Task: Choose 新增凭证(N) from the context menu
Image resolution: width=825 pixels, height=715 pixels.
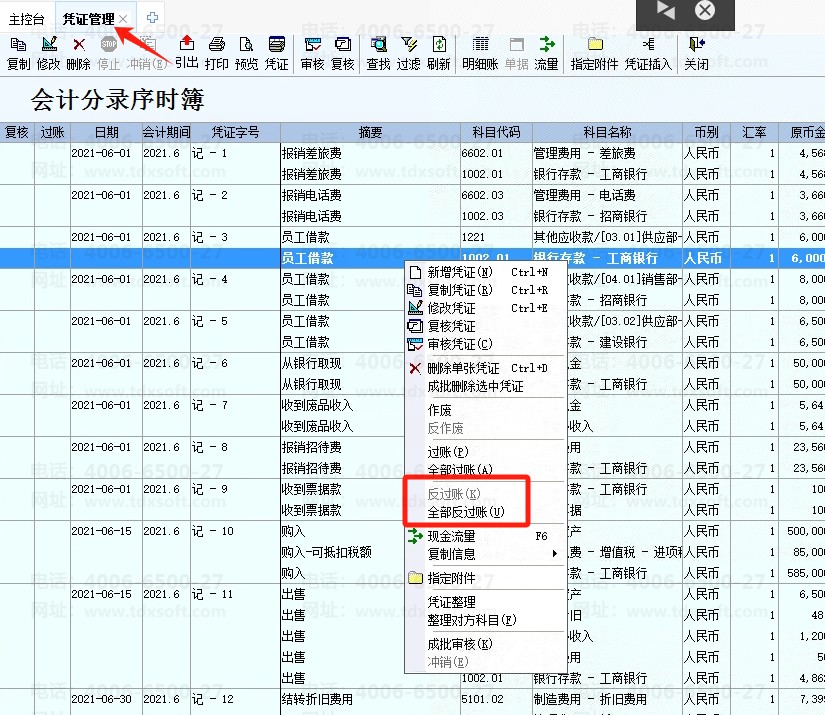Action: pyautogui.click(x=459, y=272)
